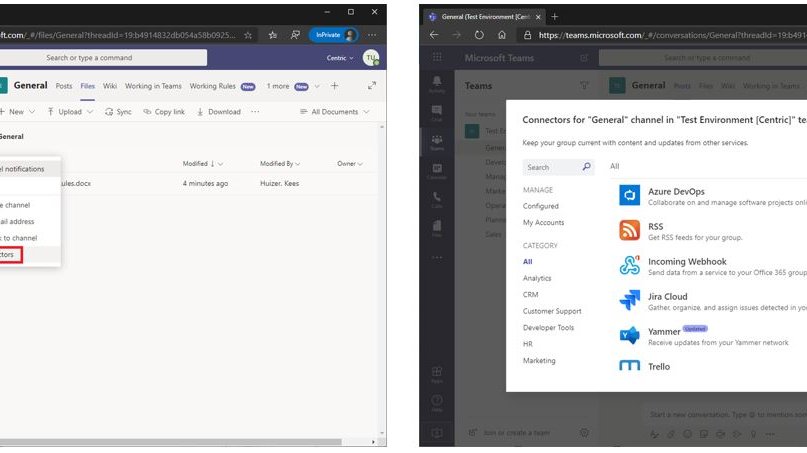Open the TU user avatar menu
Viewport: 807px width, 453px height.
(371, 58)
